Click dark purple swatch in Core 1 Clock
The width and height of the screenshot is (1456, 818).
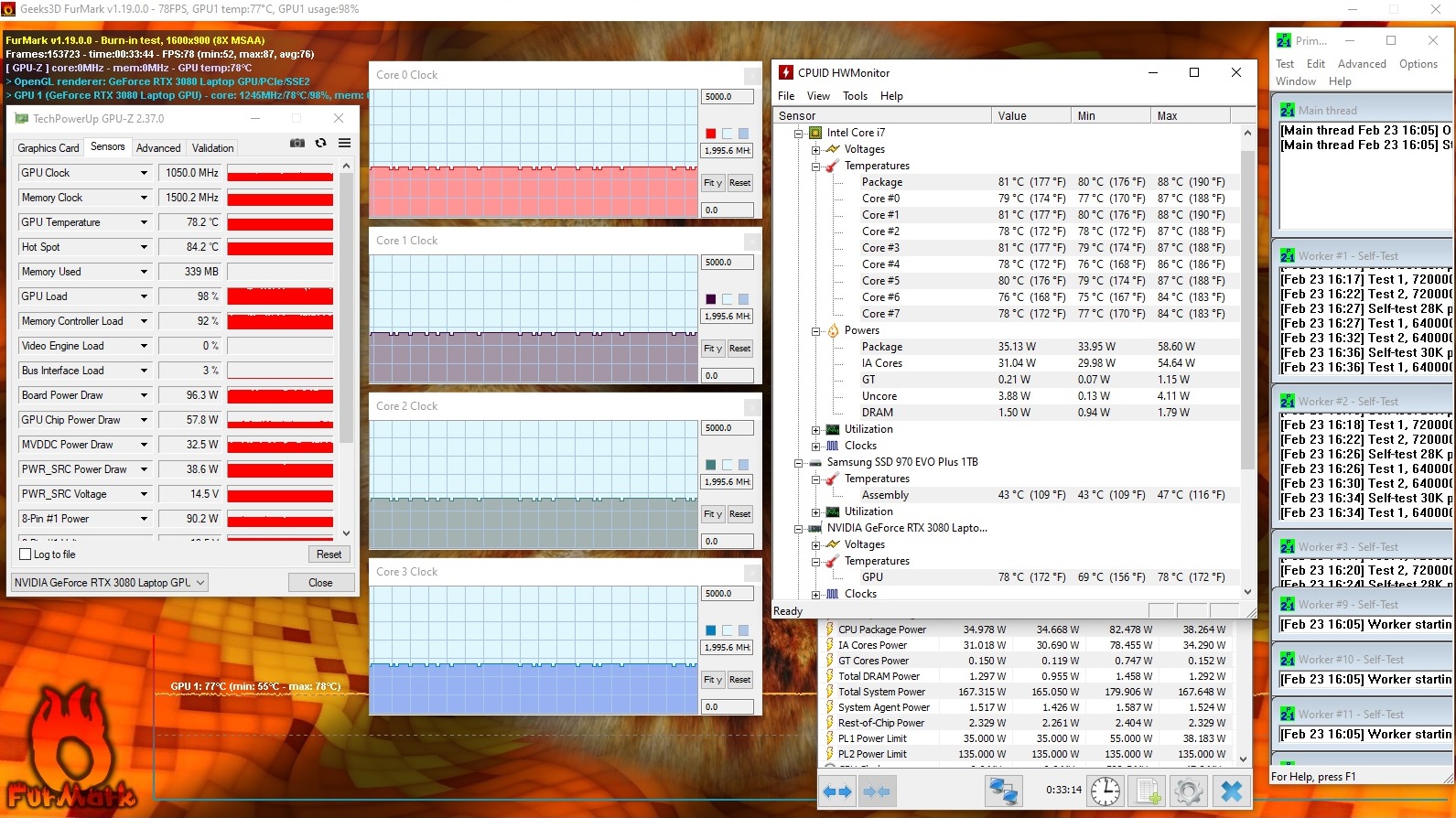point(711,299)
